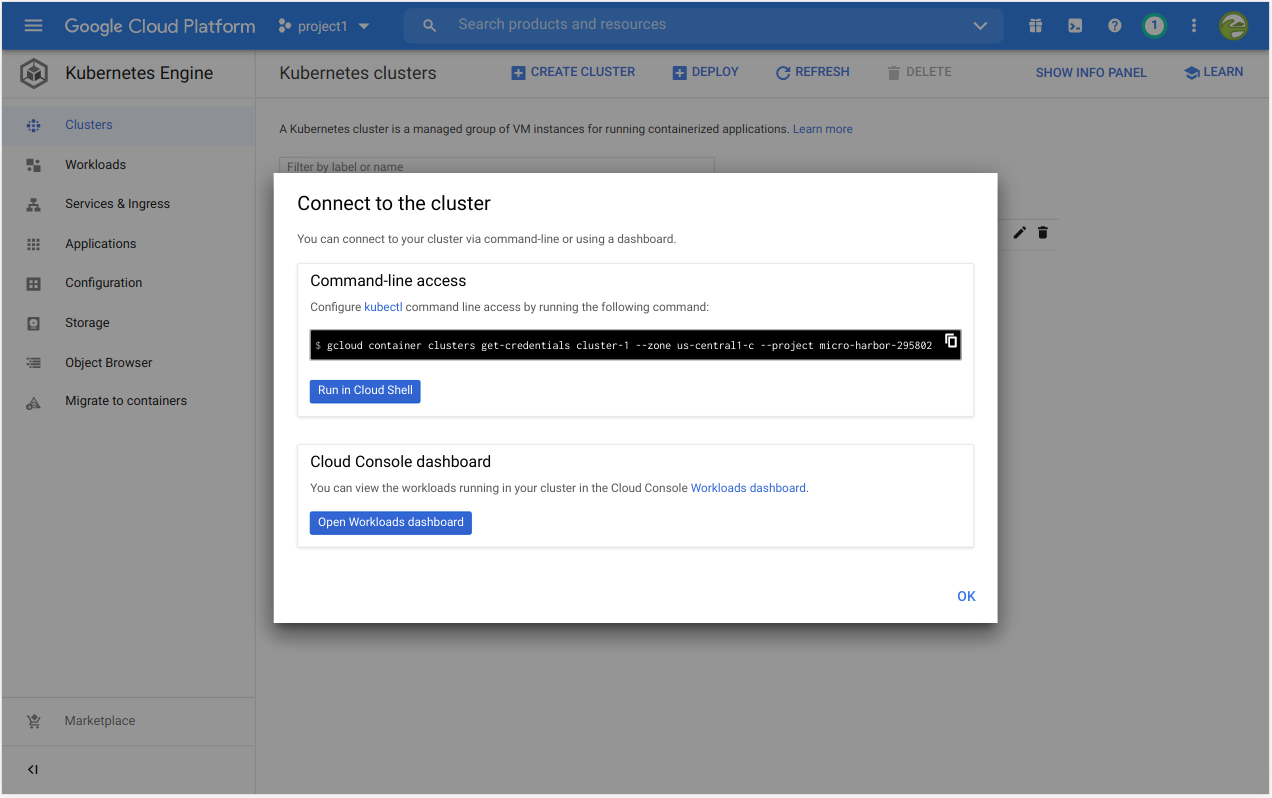Viewport: 1272px width, 798px height.
Task: Edit the cluster with pencil icon
Action: pyautogui.click(x=1020, y=233)
